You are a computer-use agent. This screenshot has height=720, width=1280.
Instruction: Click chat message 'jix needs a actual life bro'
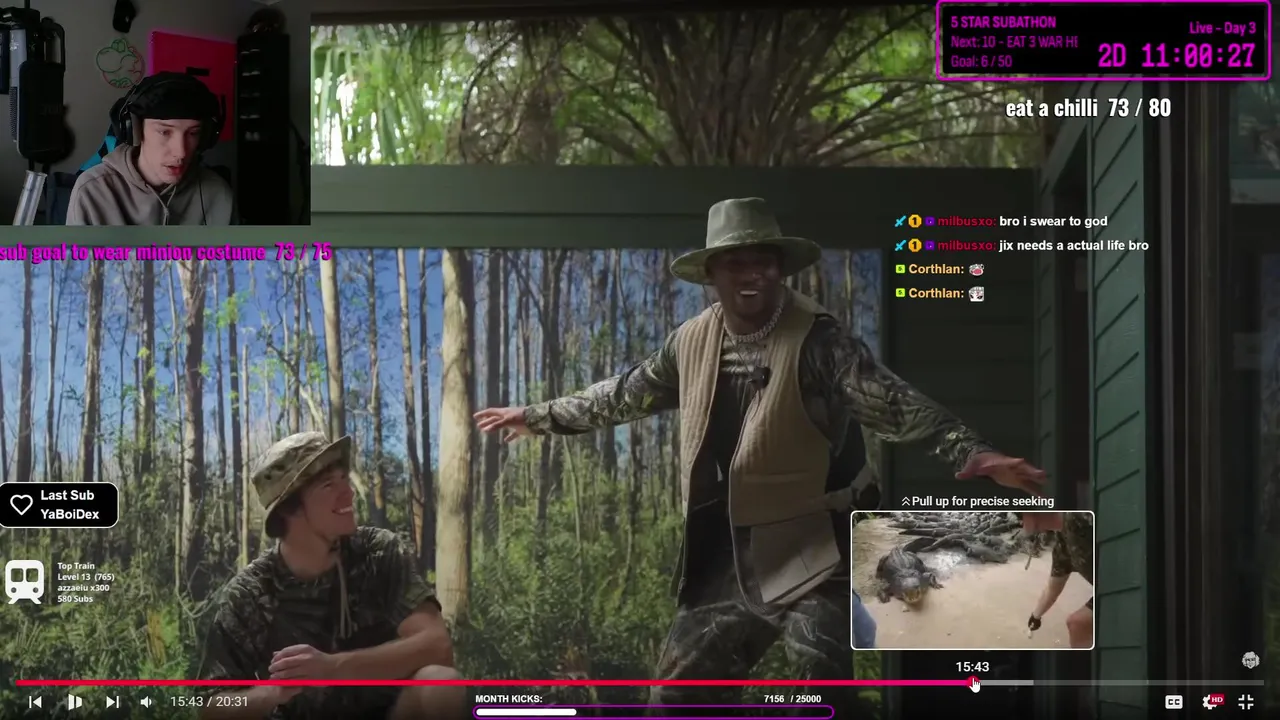(1074, 245)
